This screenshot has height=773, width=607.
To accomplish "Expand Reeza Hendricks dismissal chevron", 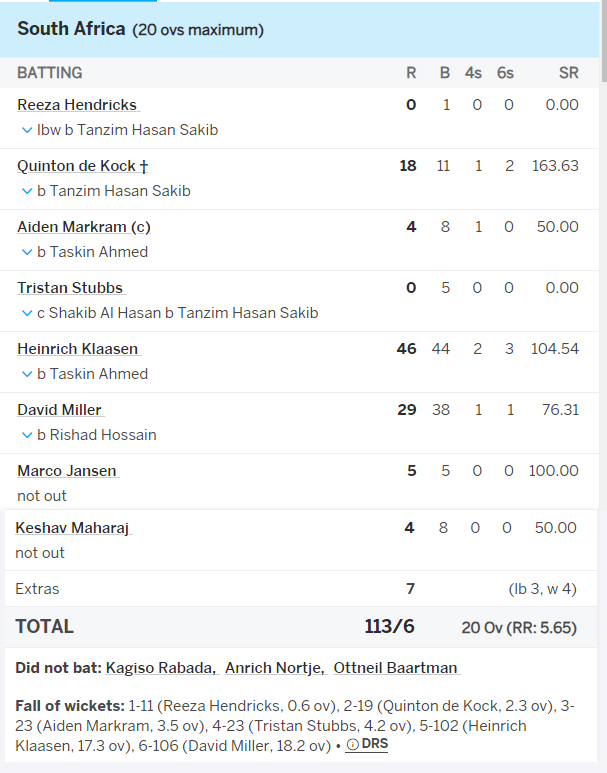I will (27, 131).
